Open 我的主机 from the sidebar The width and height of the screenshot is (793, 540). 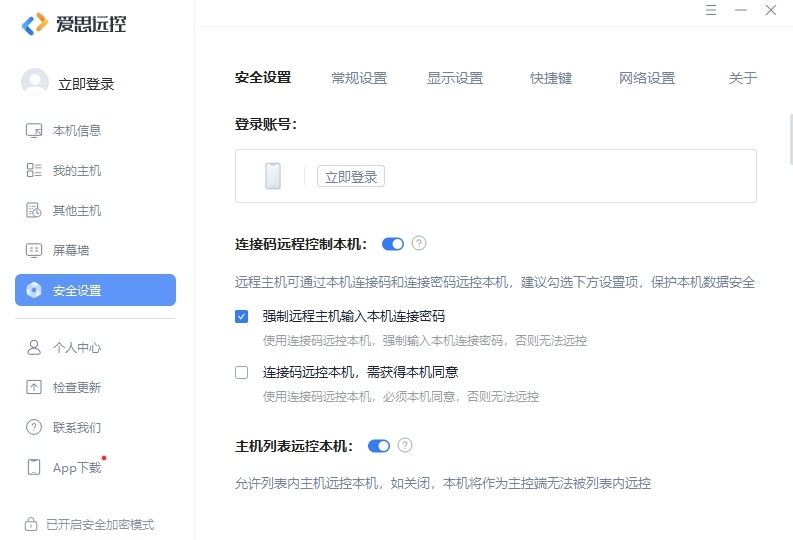pyautogui.click(x=34, y=171)
